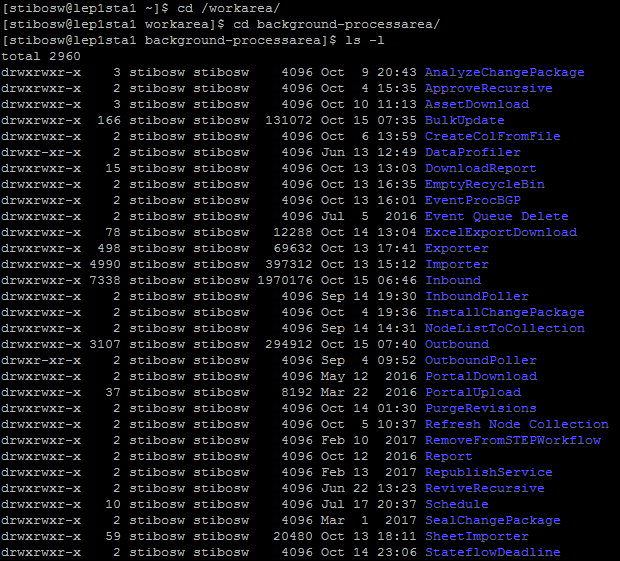The height and width of the screenshot is (561, 620).
Task: Select the Event Queue Delete directory name
Action: tap(496, 217)
